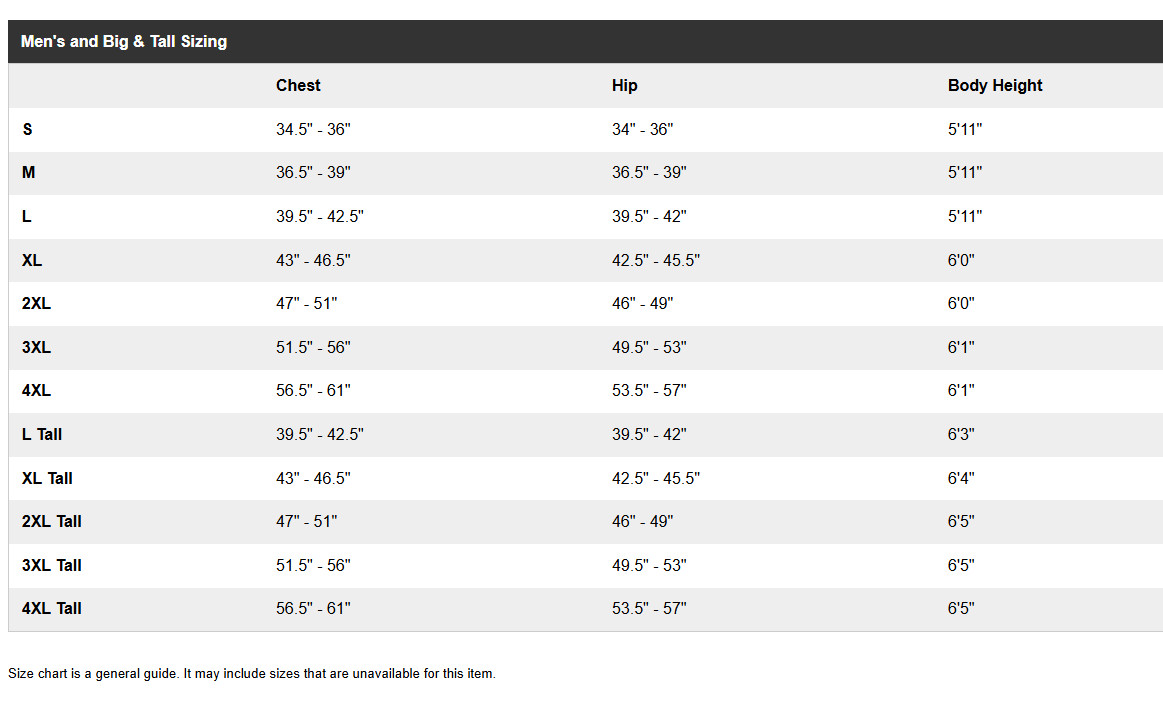Click the Body Height column header
The width and height of the screenshot is (1163, 710).
coord(994,86)
